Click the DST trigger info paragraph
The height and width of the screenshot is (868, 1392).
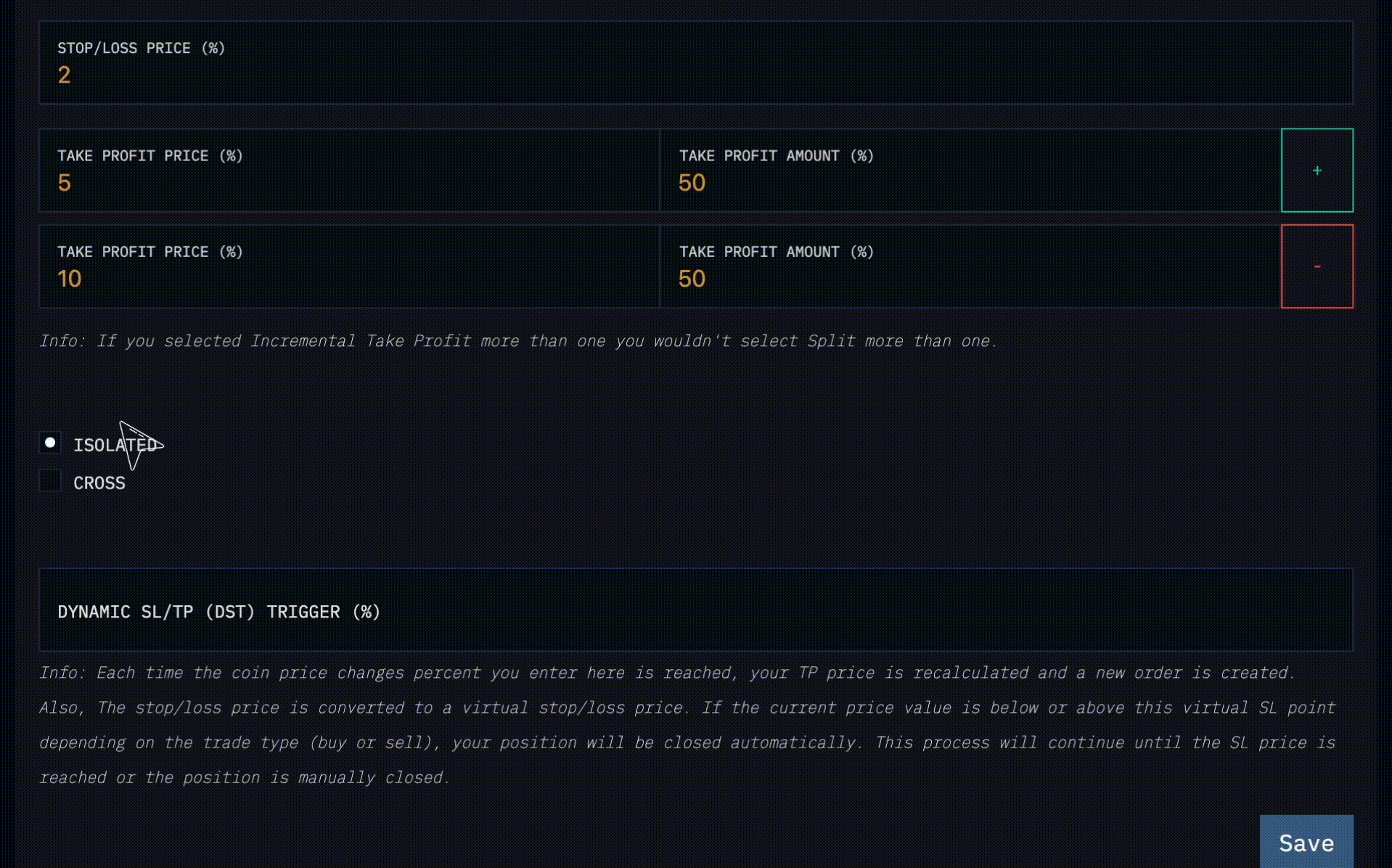[687, 725]
